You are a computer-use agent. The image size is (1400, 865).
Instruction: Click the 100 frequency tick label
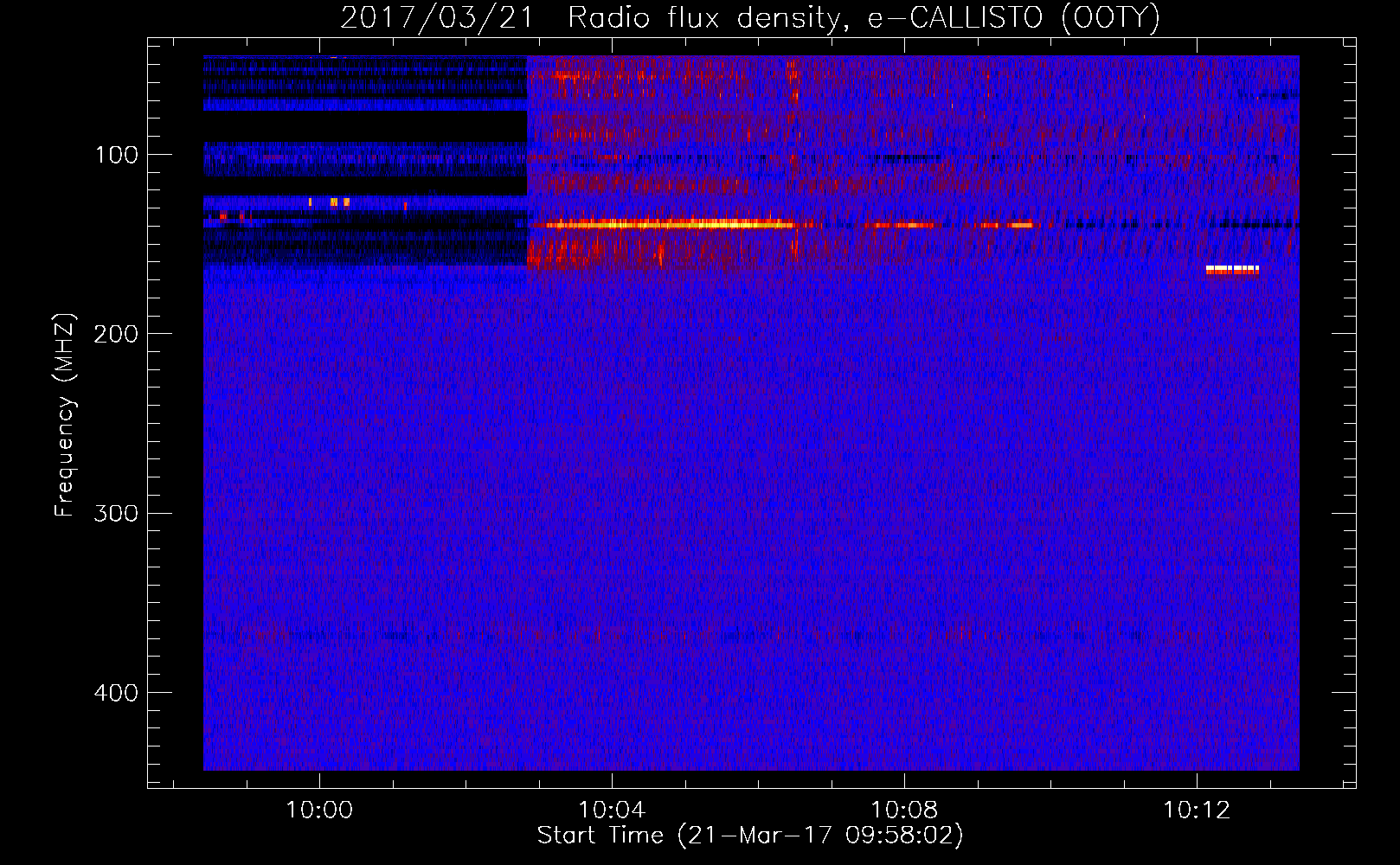click(117, 155)
